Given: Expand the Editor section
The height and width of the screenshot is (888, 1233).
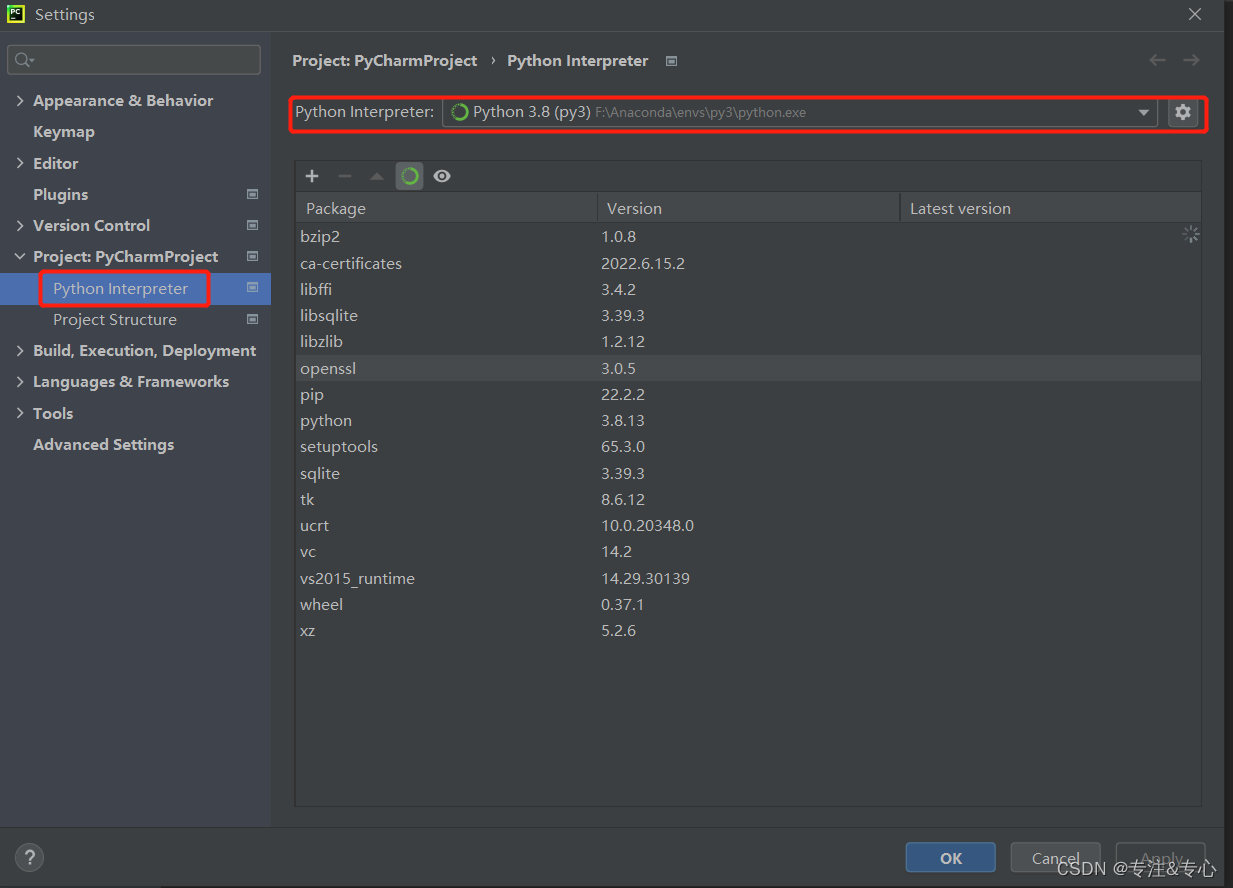Looking at the screenshot, I should pos(20,163).
